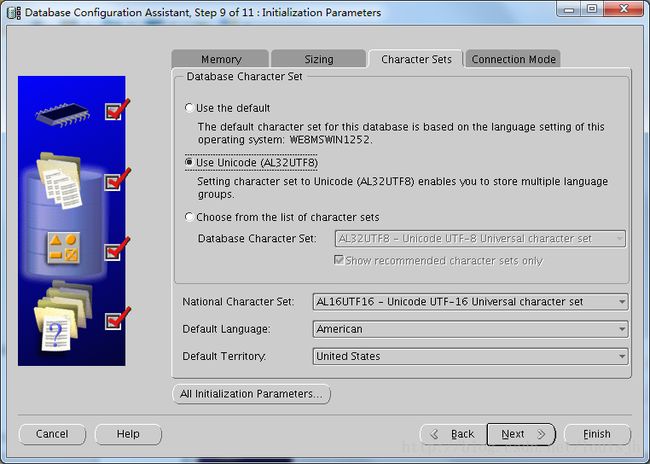
Task: Select the 'Use the default' radio button
Action: tap(189, 108)
